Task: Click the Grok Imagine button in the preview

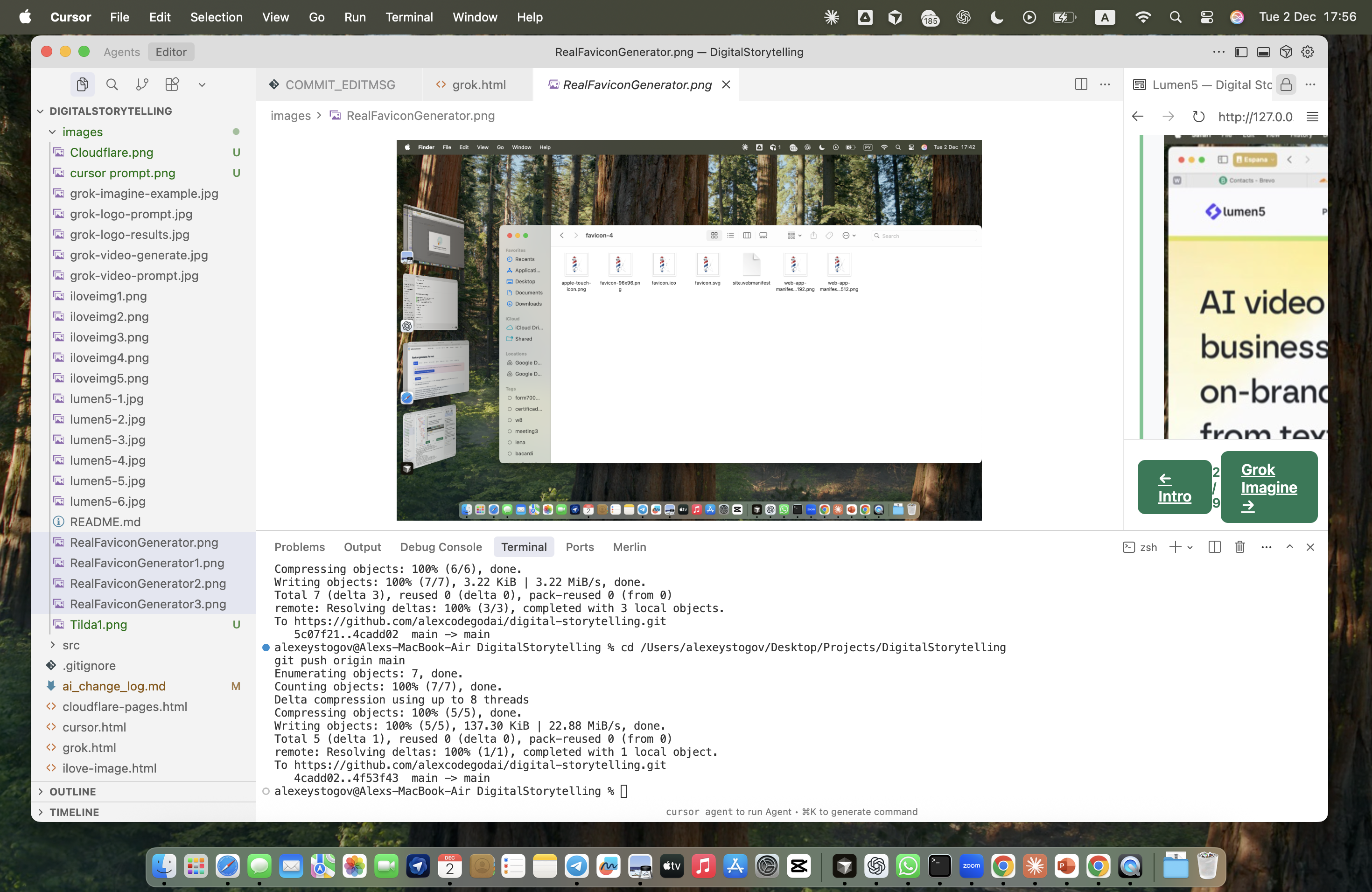Action: (1269, 487)
